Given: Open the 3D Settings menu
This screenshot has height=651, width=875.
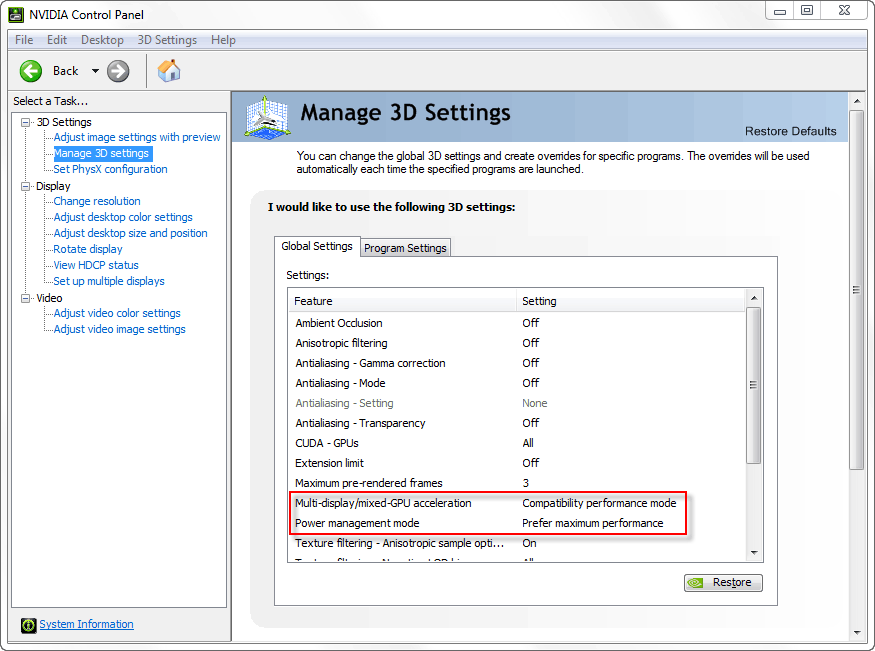Looking at the screenshot, I should pyautogui.click(x=167, y=40).
